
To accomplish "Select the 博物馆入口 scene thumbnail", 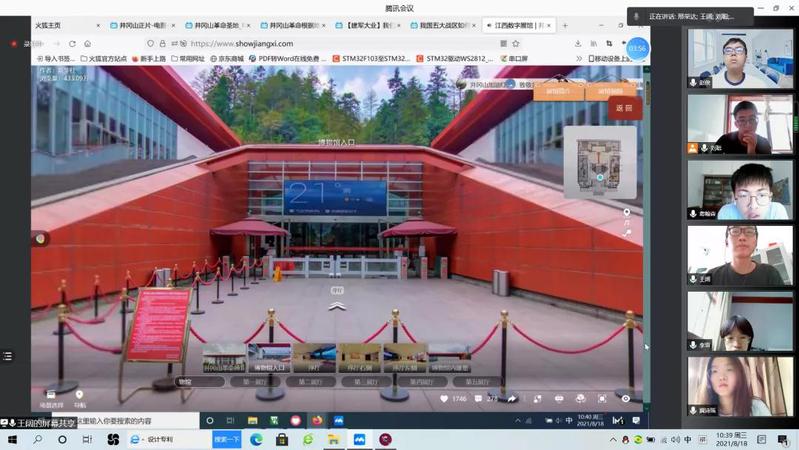I will pos(269,358).
